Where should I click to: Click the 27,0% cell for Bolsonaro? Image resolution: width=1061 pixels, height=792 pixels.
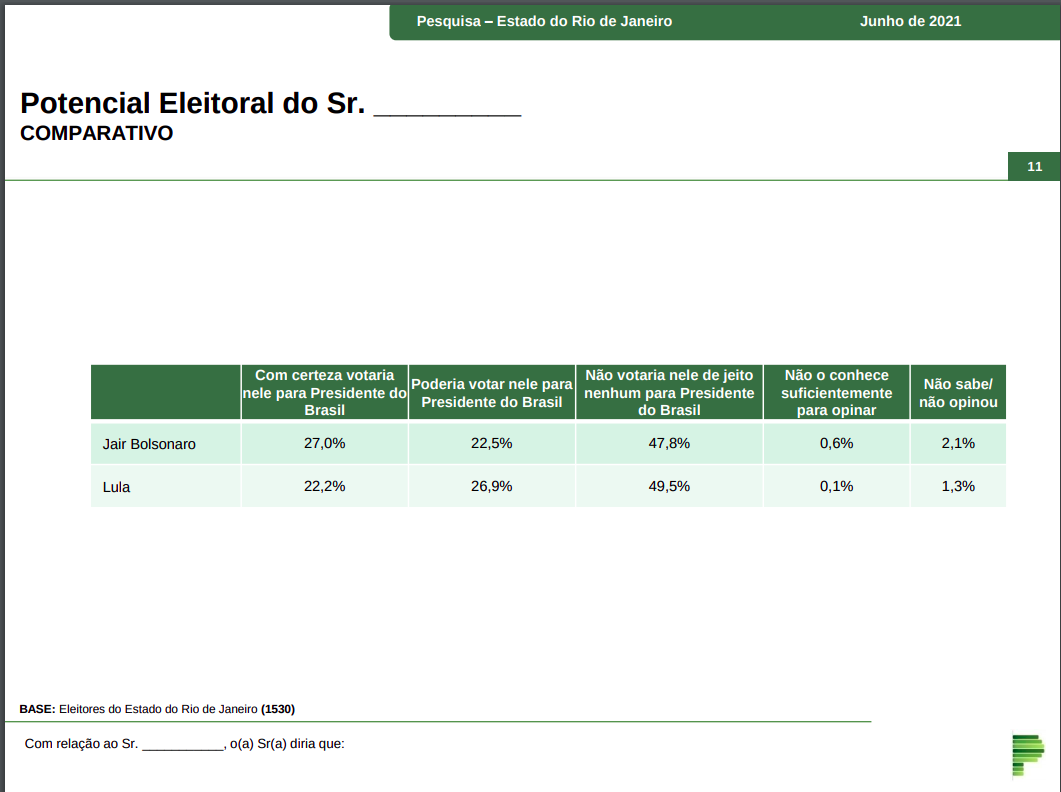coord(324,443)
